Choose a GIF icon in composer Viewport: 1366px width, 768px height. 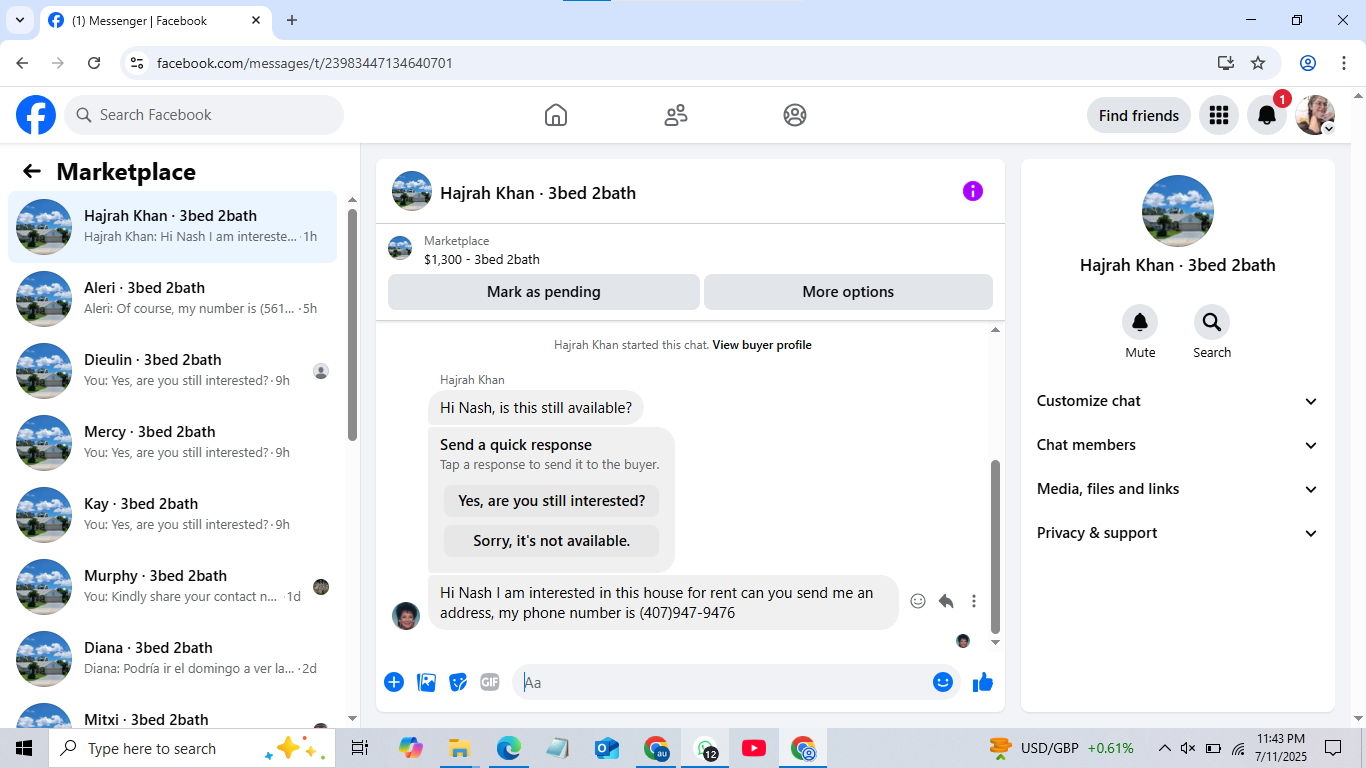click(490, 682)
